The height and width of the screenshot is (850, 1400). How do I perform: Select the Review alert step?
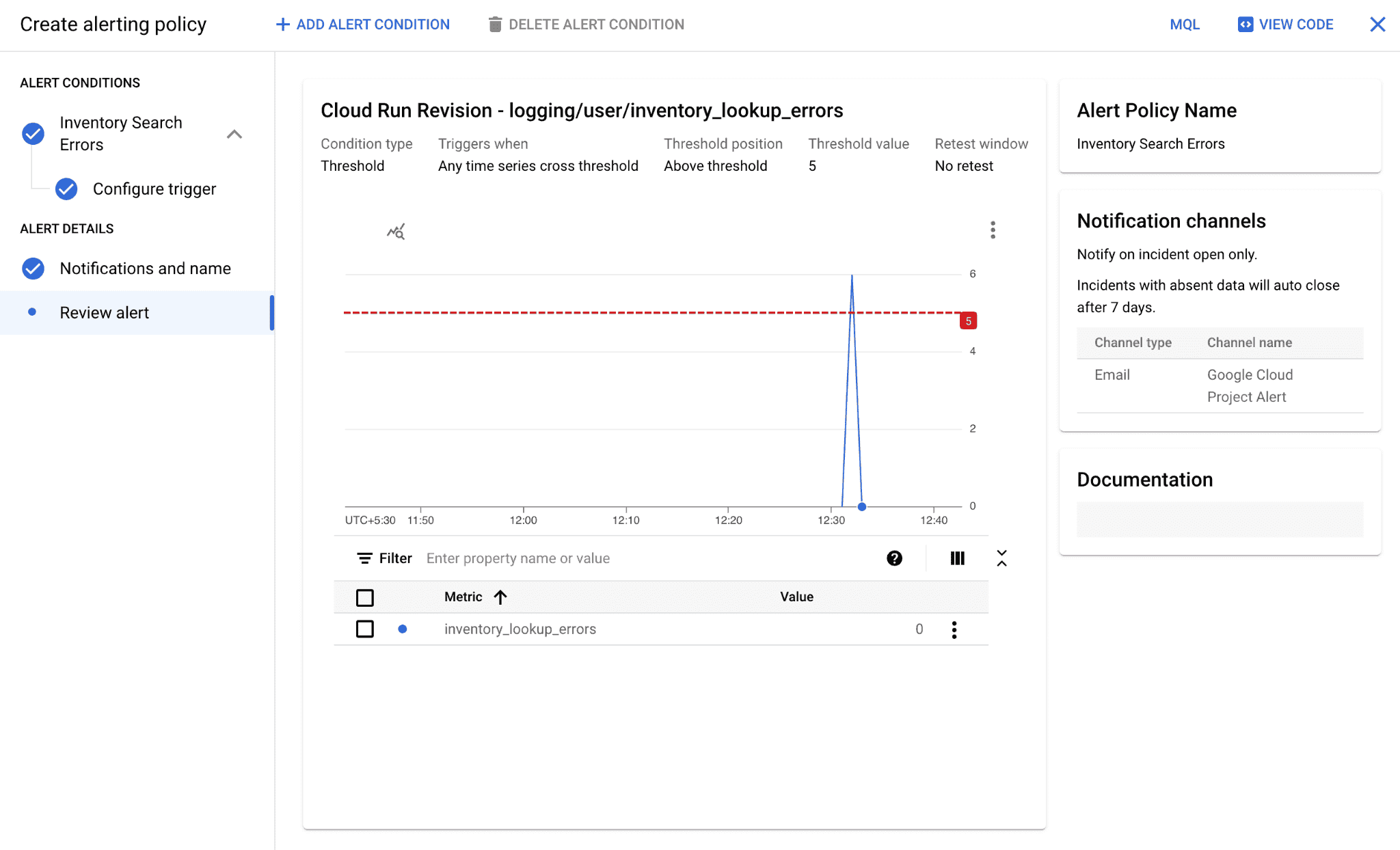[x=105, y=312]
